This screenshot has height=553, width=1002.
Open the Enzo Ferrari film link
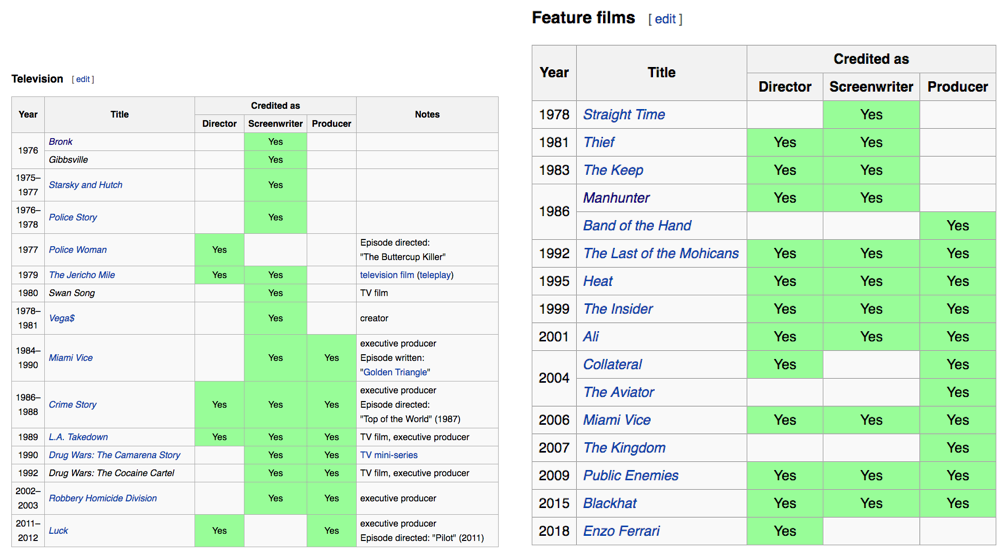tap(621, 531)
